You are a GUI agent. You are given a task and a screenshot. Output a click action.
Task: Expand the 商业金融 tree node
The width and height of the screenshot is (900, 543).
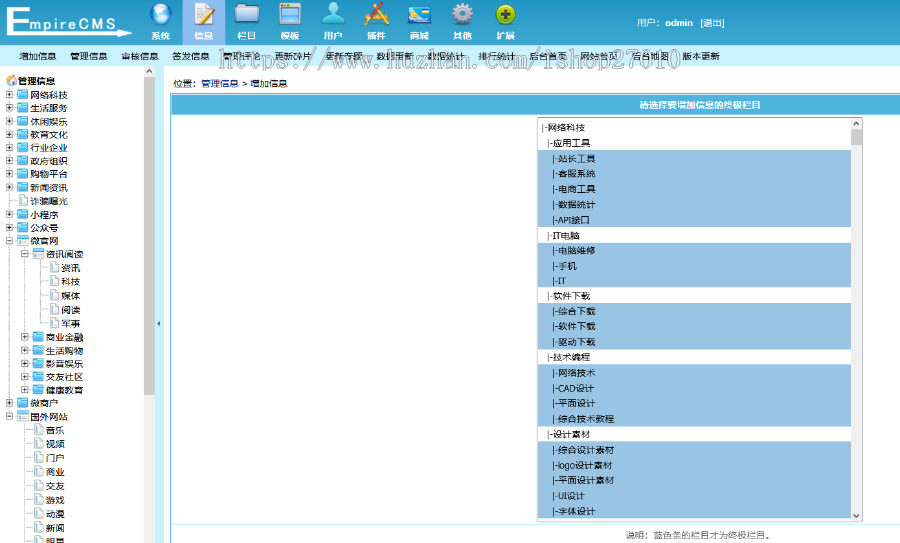point(25,337)
